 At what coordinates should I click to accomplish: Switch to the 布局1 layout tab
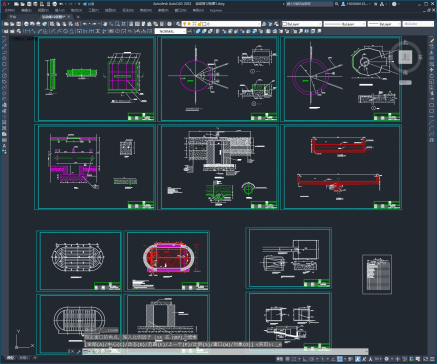click(x=23, y=358)
